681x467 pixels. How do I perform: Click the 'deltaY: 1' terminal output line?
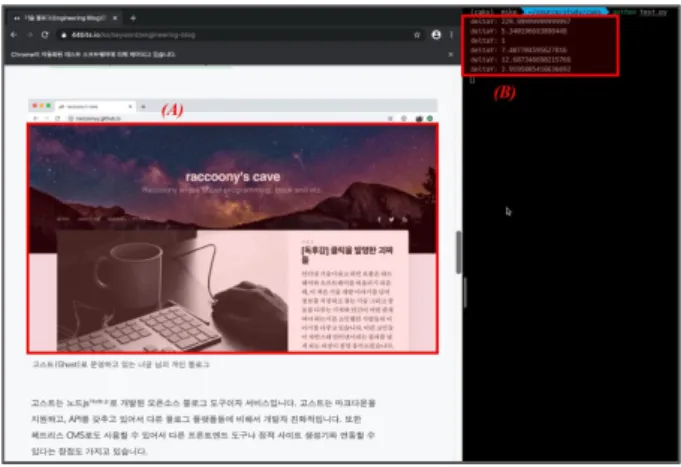coord(488,40)
